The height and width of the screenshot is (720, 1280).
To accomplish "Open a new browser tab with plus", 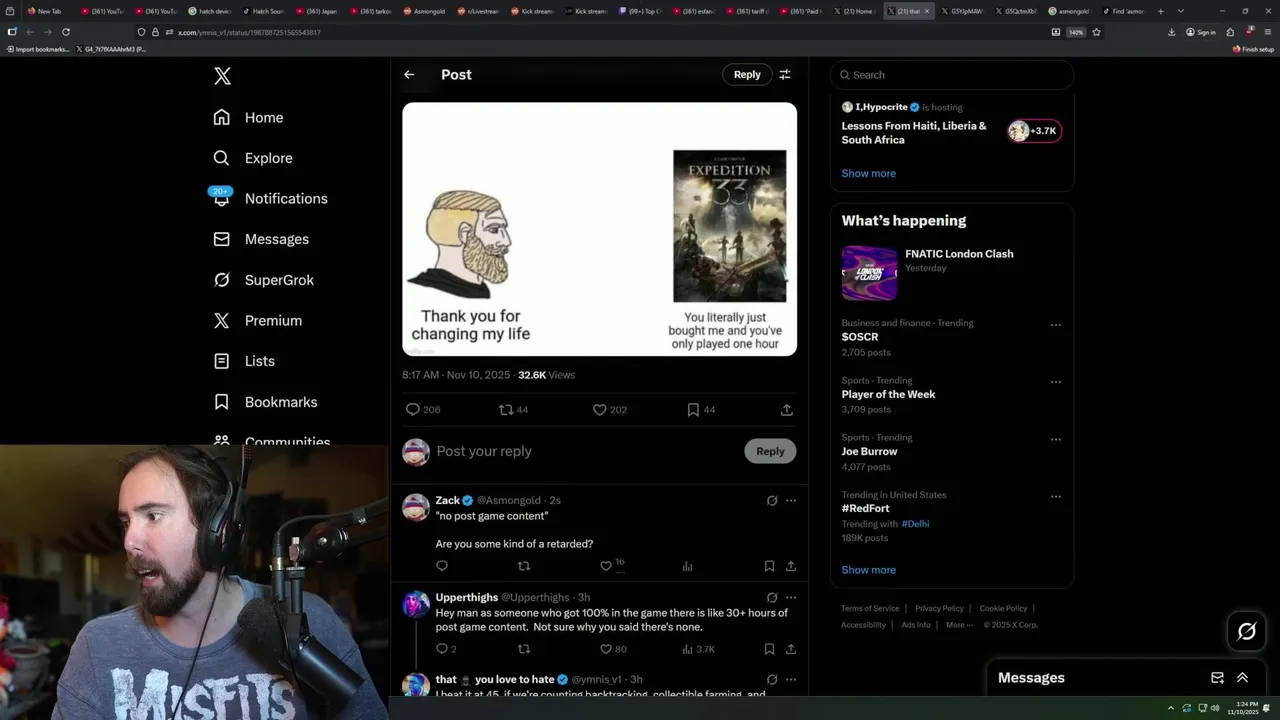I will (1160, 11).
